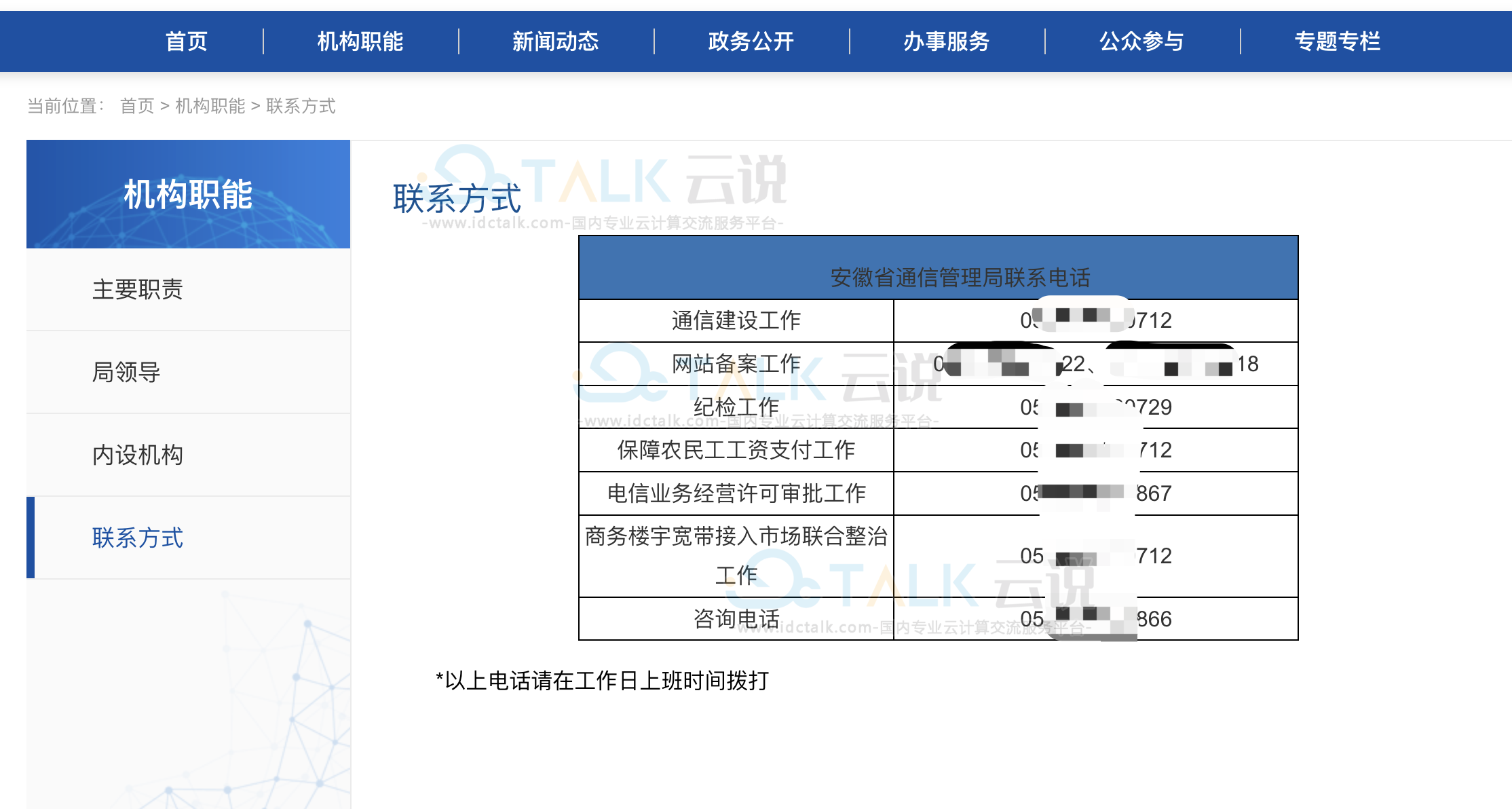This screenshot has width=1512, height=809.
Task: Click the 通信建设工作 table cell
Action: pyautogui.click(x=736, y=320)
